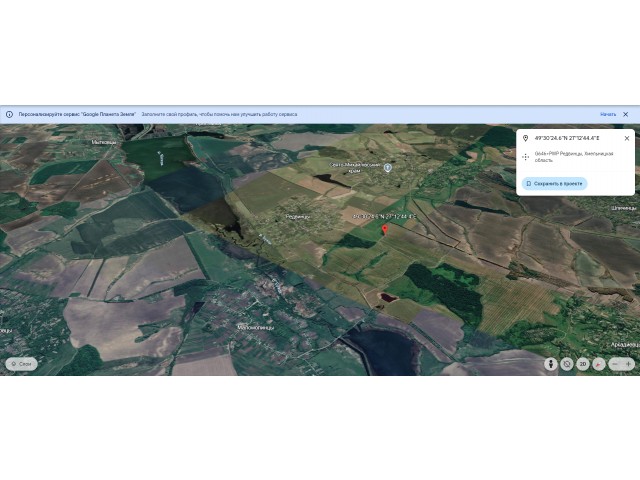Reset orientation with the red compass
Viewport: 640px width, 480px height.
pos(599,364)
